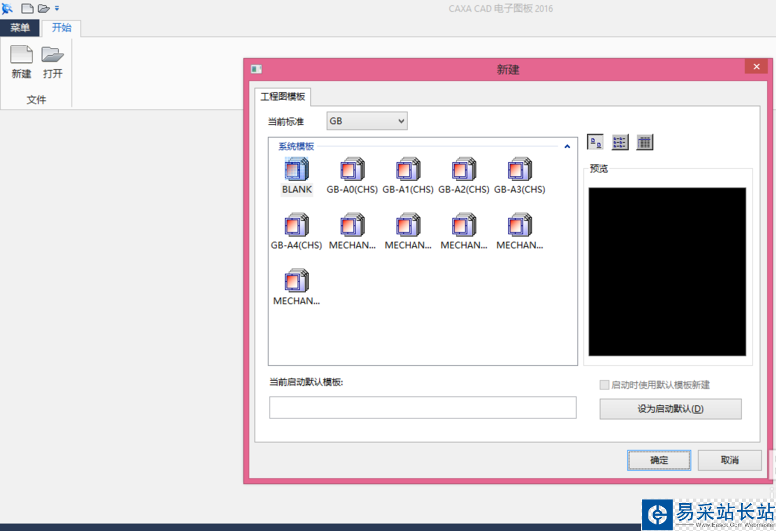Select the GB-A2(CHS) template
Image resolution: width=776 pixels, height=531 pixels.
point(464,176)
